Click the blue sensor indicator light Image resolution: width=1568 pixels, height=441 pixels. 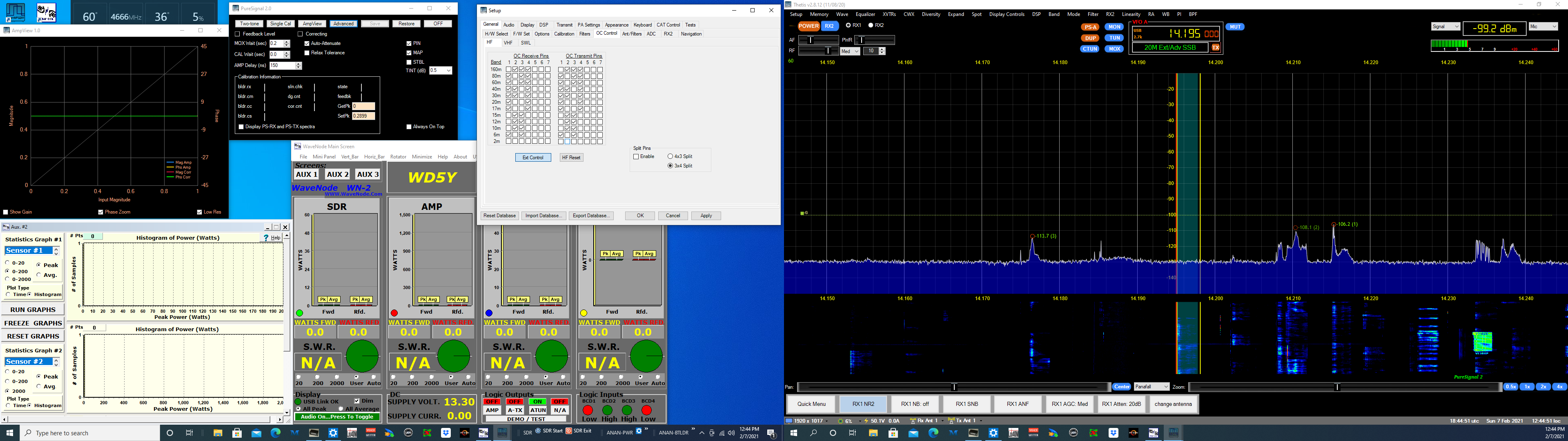490,313
